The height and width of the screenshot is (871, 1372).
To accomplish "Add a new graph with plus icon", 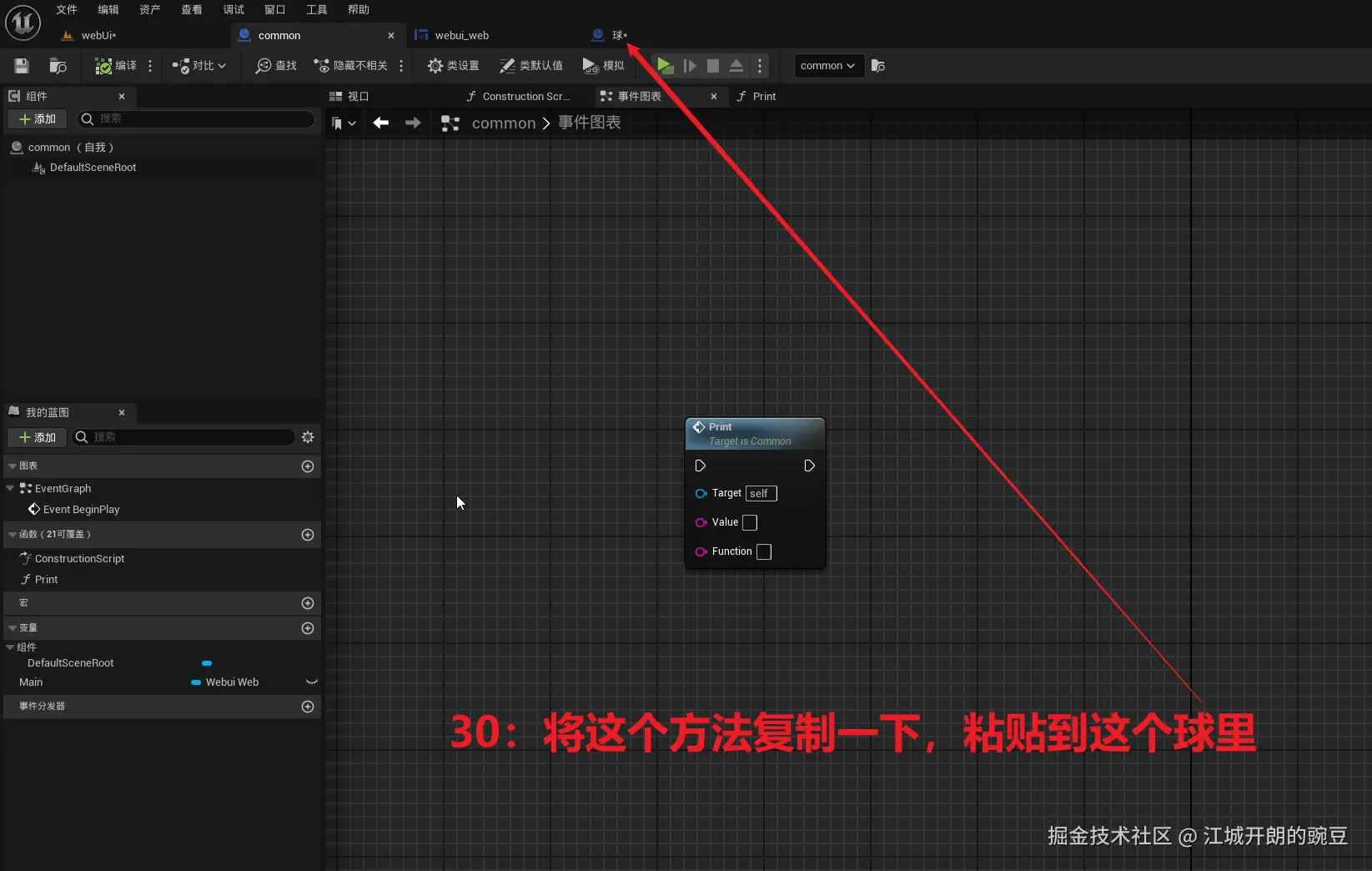I will 308,466.
